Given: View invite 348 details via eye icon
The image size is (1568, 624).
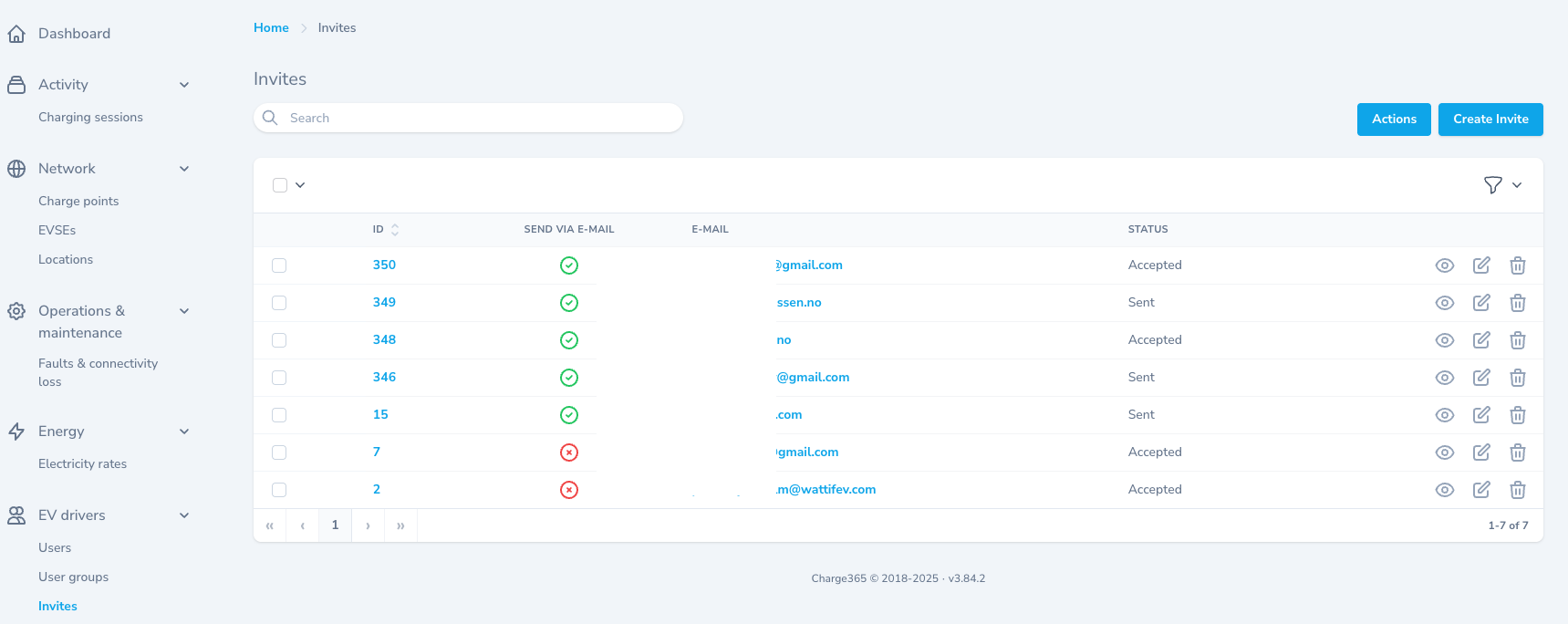Looking at the screenshot, I should pos(1444,340).
